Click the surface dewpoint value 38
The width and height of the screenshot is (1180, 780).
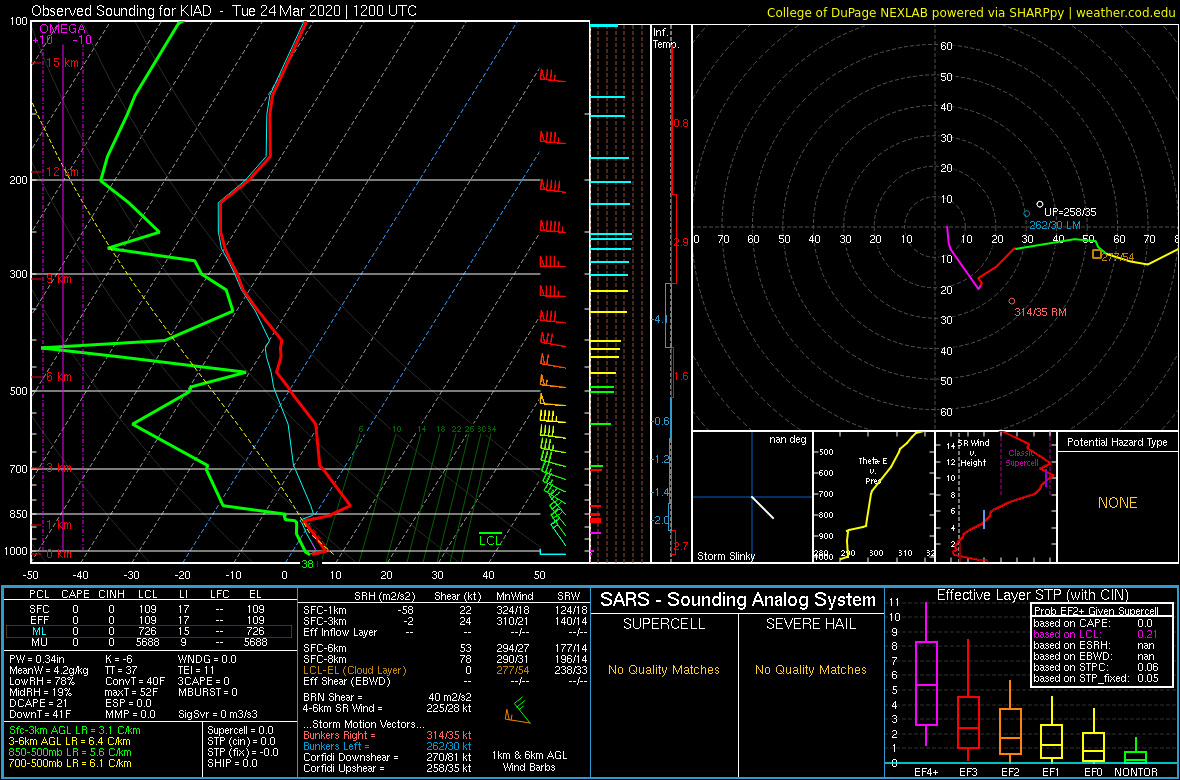point(307,563)
